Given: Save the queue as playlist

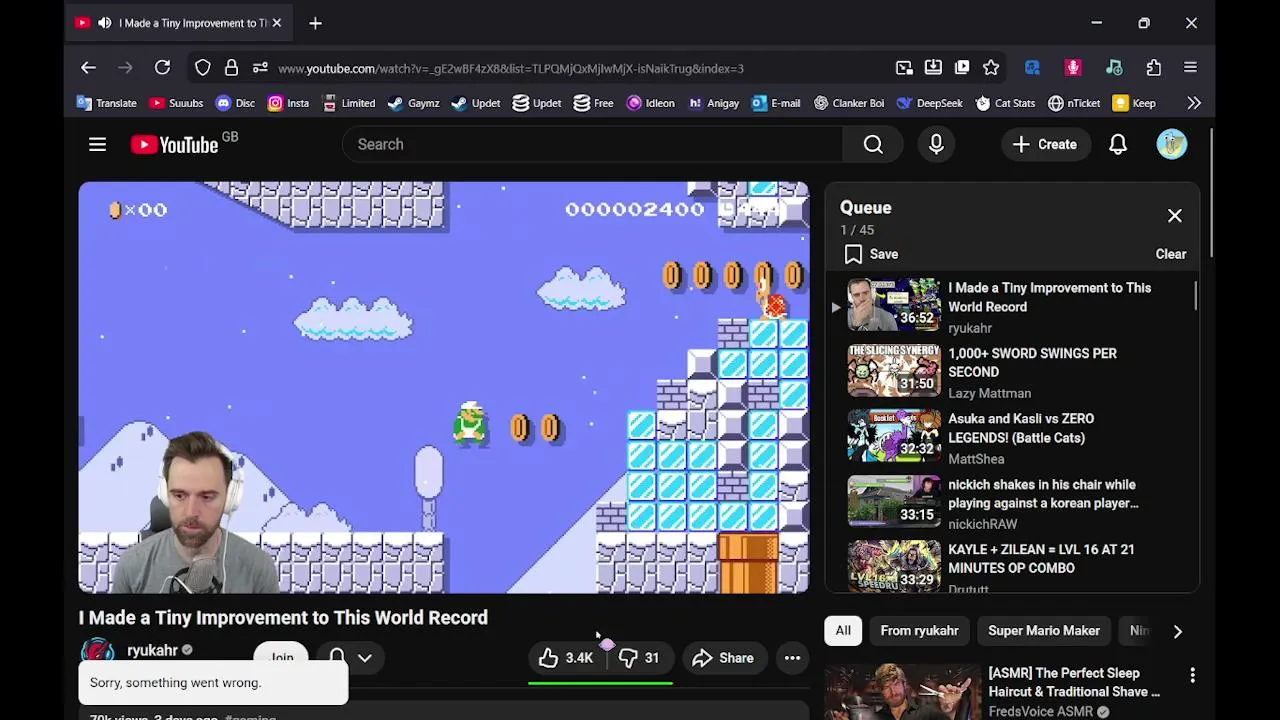Looking at the screenshot, I should [x=870, y=254].
